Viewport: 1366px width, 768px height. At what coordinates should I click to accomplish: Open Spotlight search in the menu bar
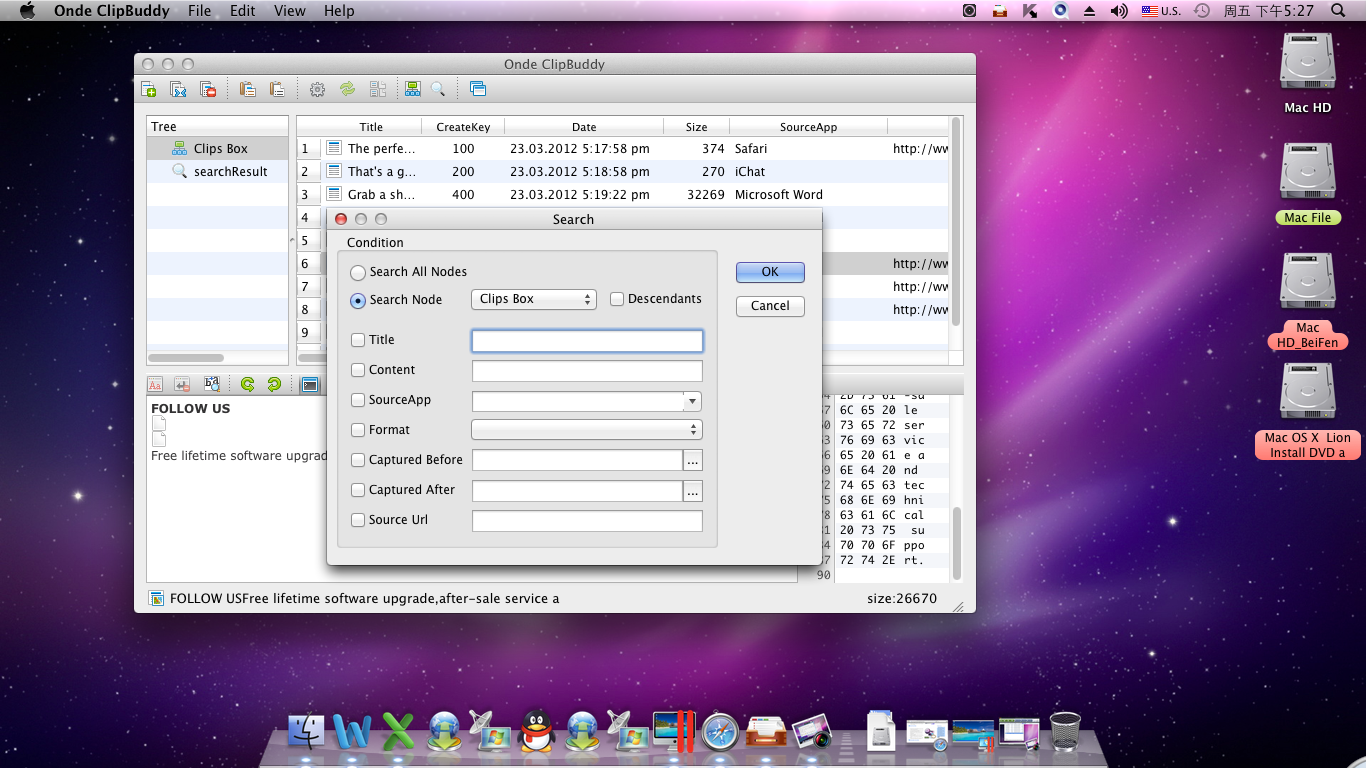pos(1338,11)
